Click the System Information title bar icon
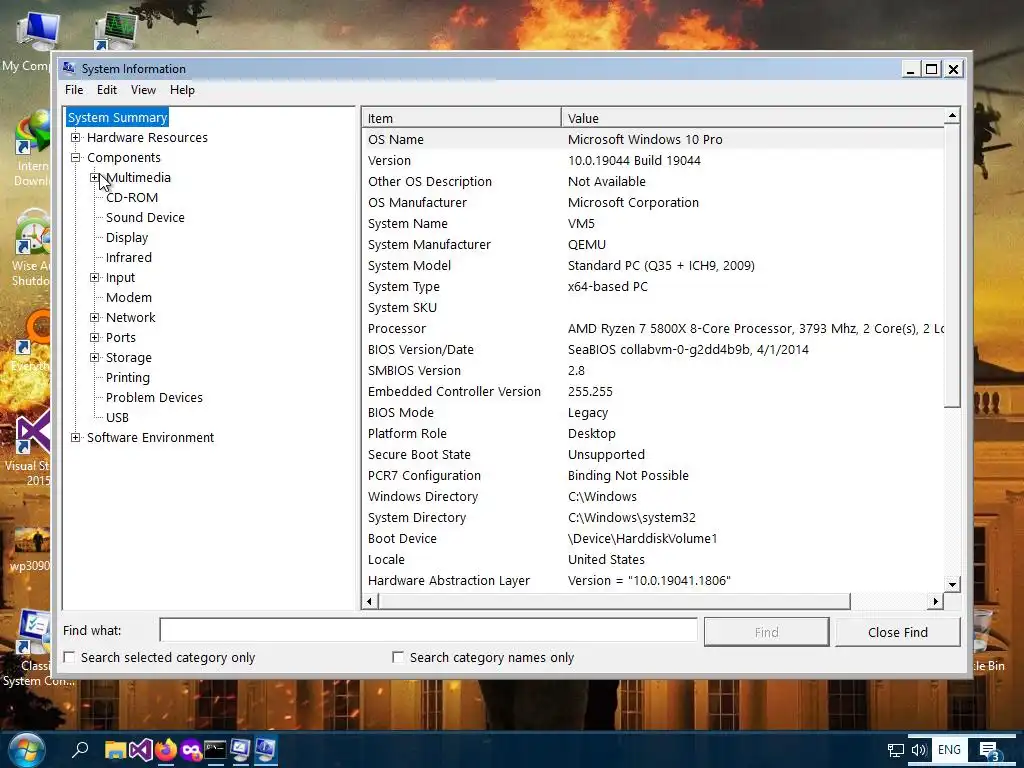The height and width of the screenshot is (768, 1024). pos(69,68)
